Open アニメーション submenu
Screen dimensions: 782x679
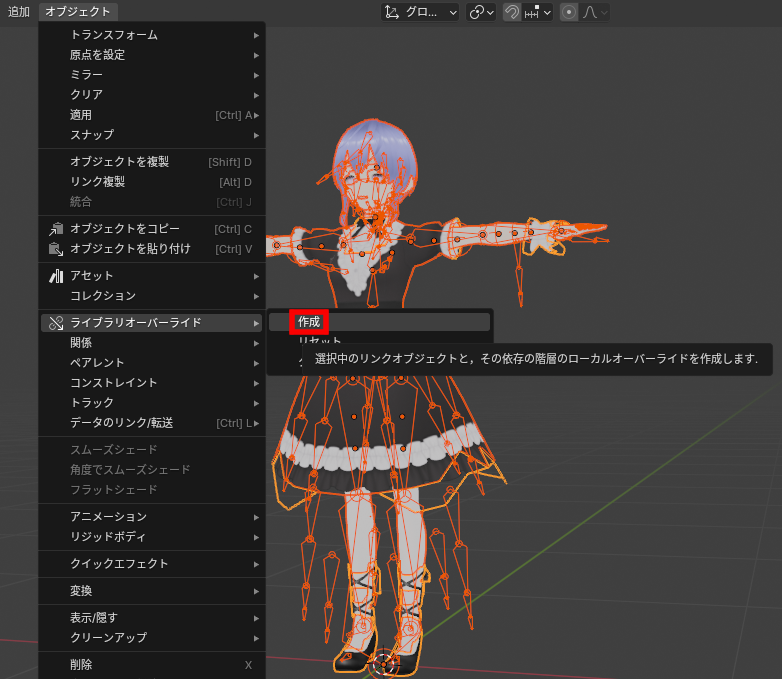(x=152, y=517)
